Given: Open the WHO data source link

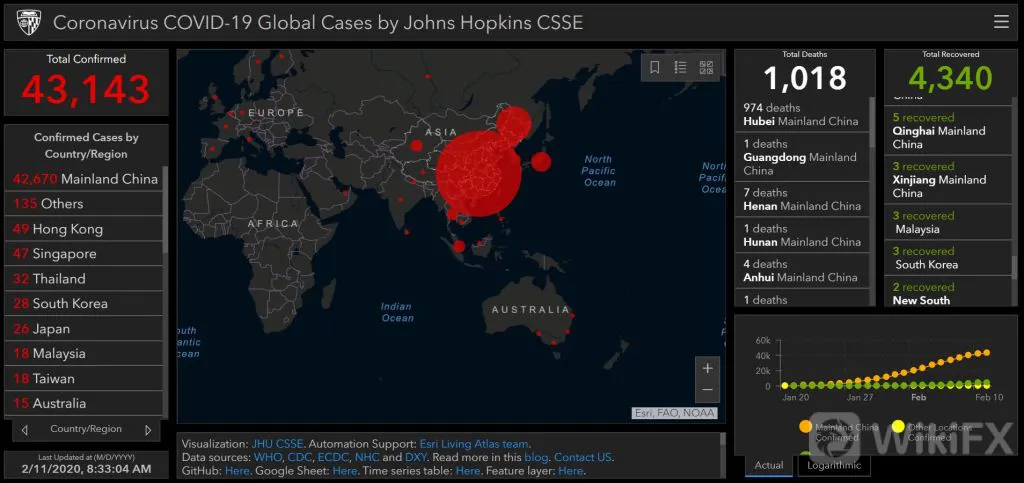Looking at the screenshot, I should click(x=267, y=457).
